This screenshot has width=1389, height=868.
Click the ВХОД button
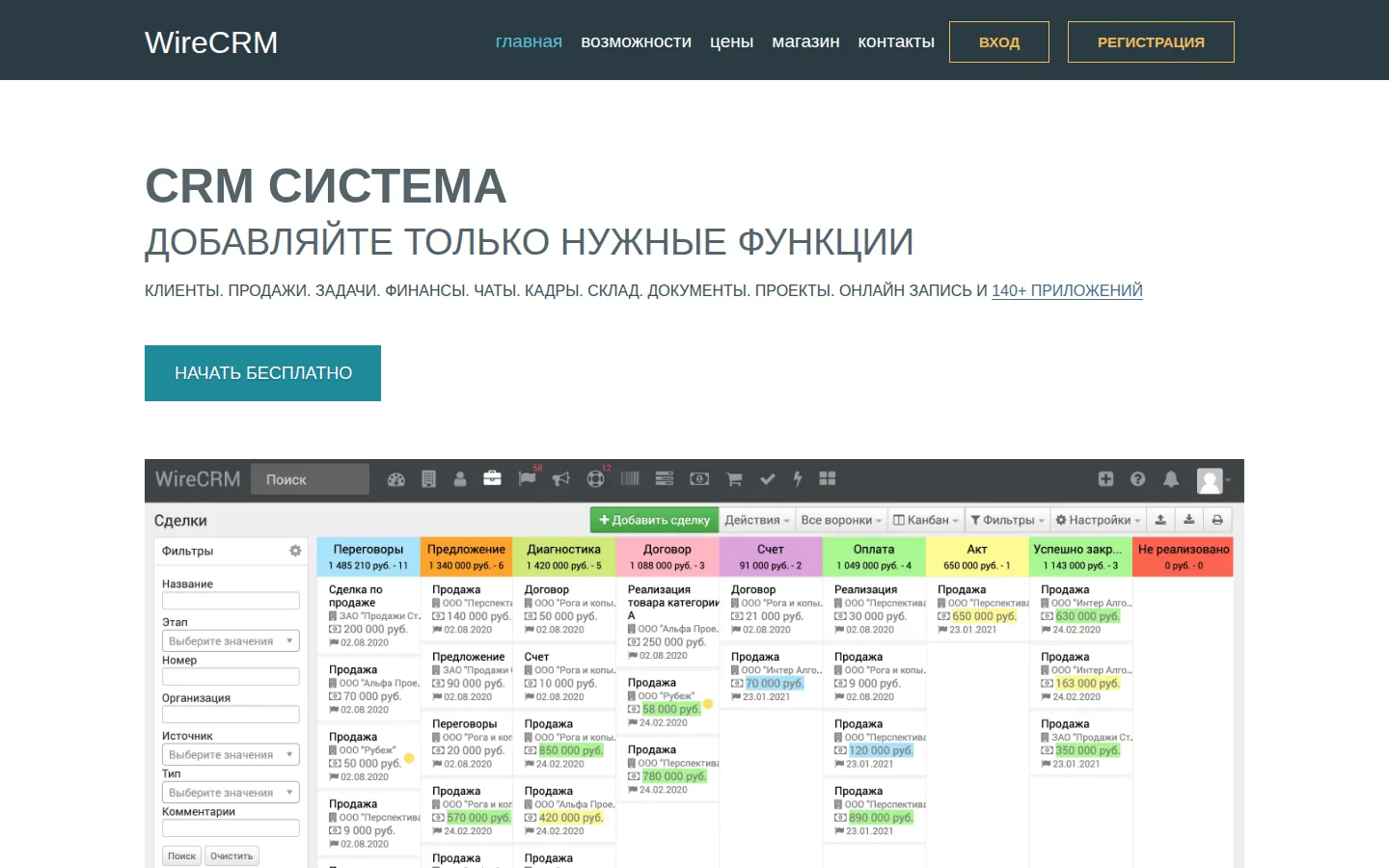point(999,42)
